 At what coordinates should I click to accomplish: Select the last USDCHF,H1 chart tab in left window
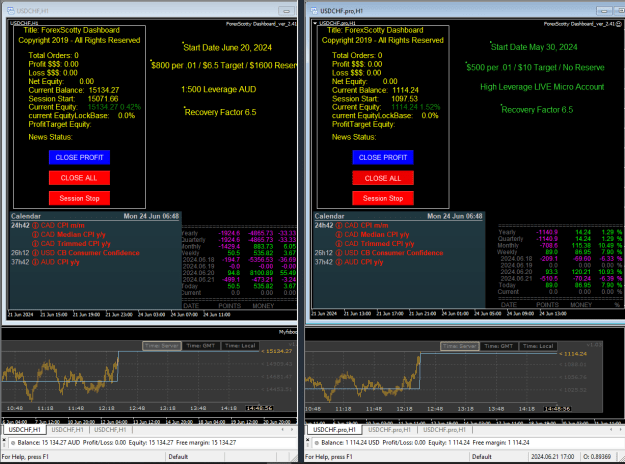(x=110, y=430)
